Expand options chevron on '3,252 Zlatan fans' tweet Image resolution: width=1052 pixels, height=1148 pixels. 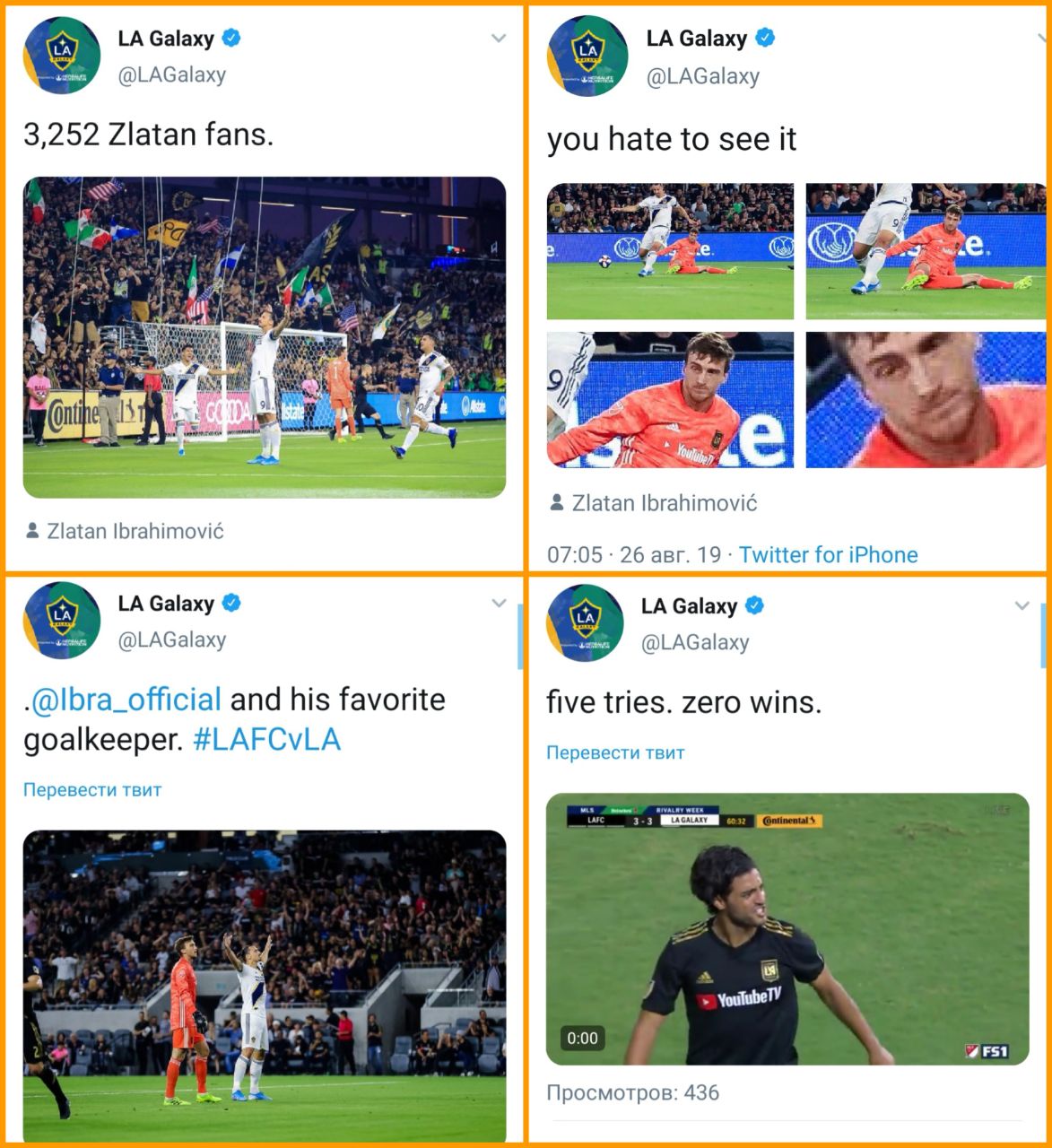point(499,39)
